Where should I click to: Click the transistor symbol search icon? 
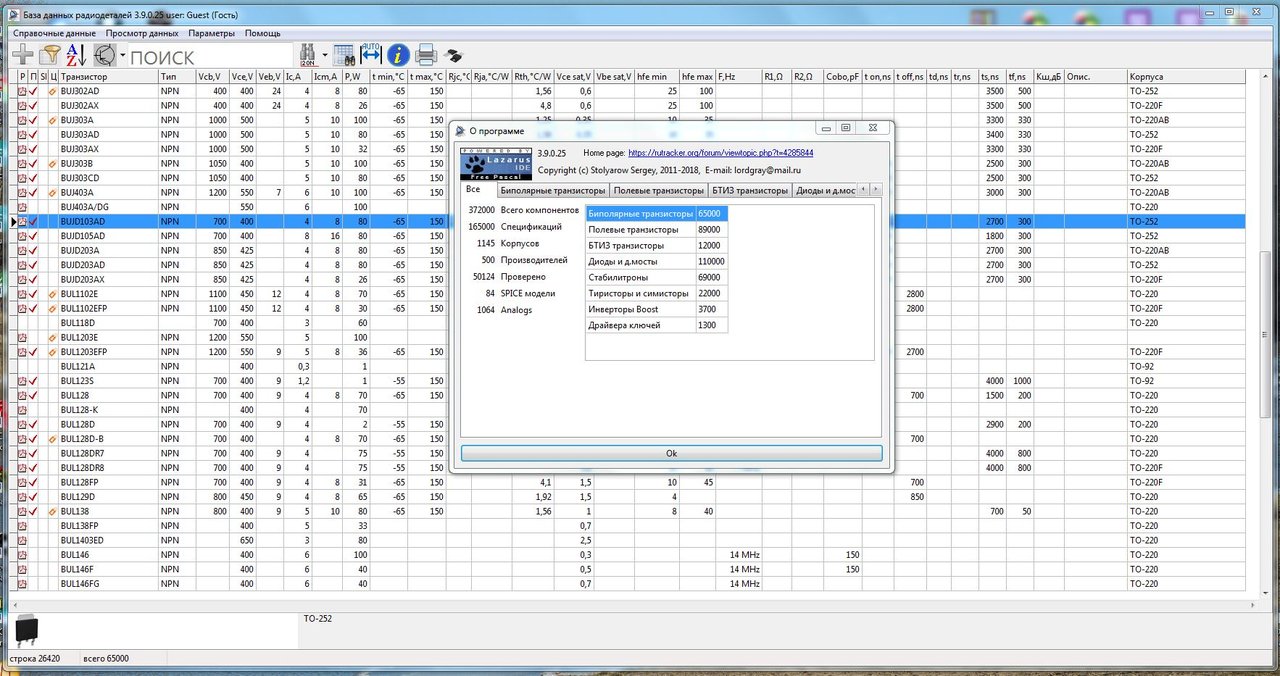pyautogui.click(x=105, y=55)
